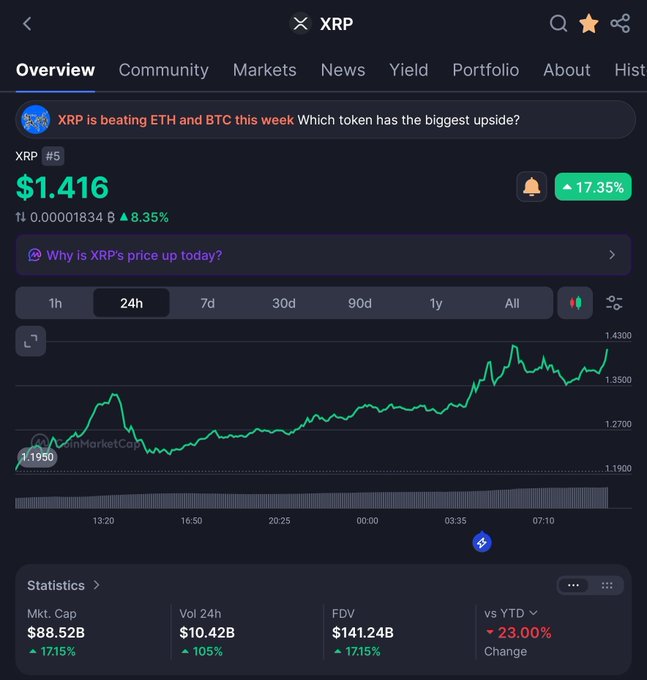Screen dimensions: 647x680
Task: Tap the XRP logo in header
Action: coord(300,24)
